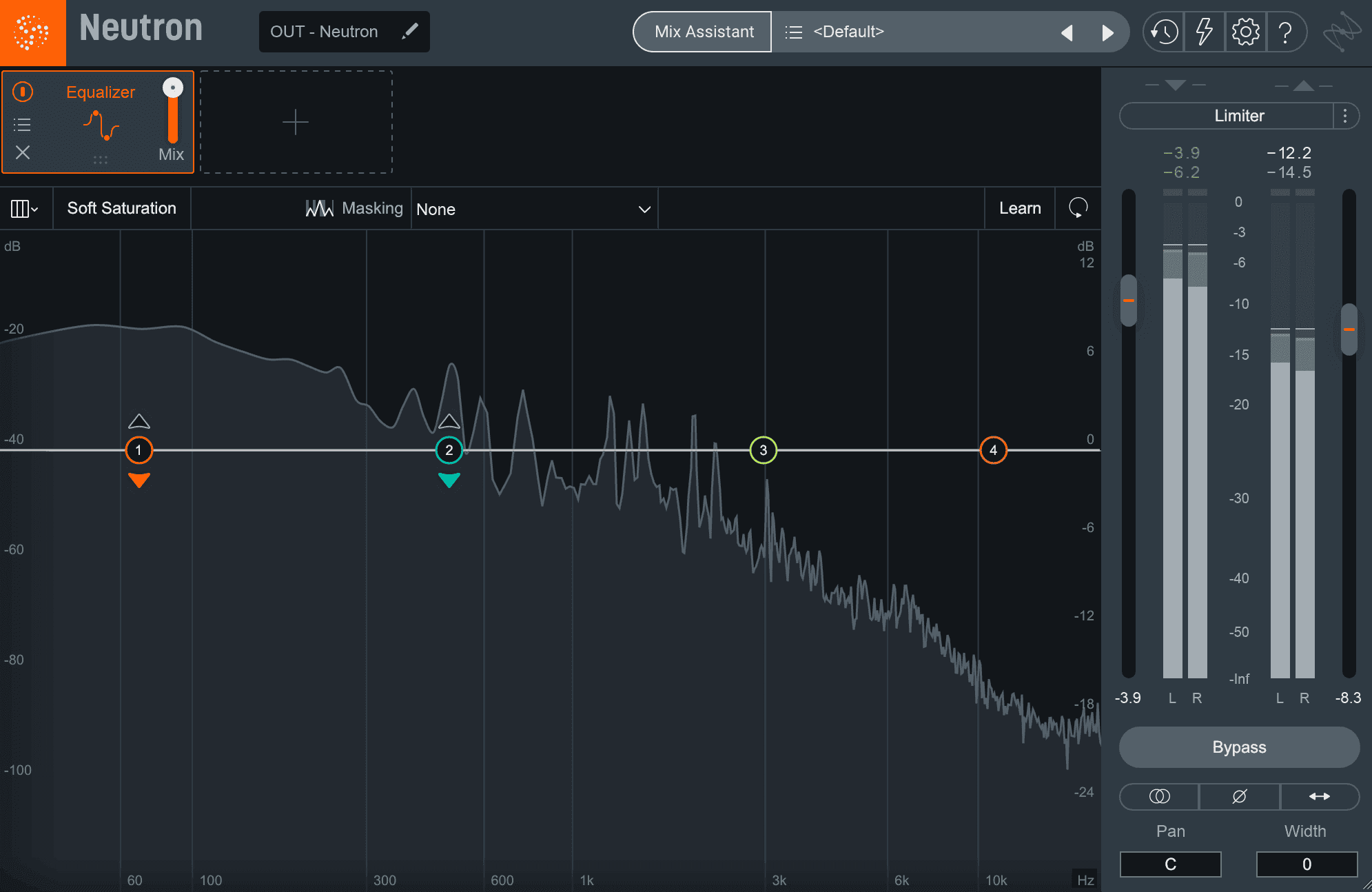Click the output peak reading -12.2
This screenshot has width=1372, height=892.
(x=1289, y=153)
